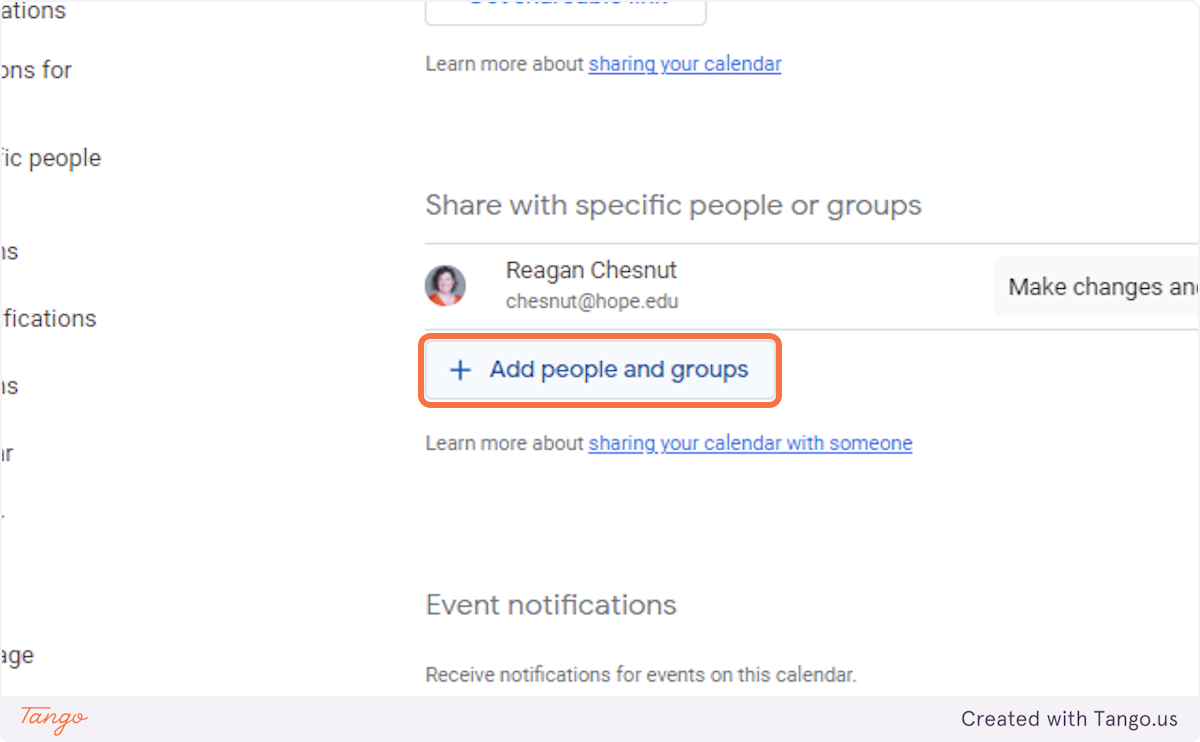
Task: Open sidebar item ending in "ar"
Action: pyautogui.click(x=7, y=454)
